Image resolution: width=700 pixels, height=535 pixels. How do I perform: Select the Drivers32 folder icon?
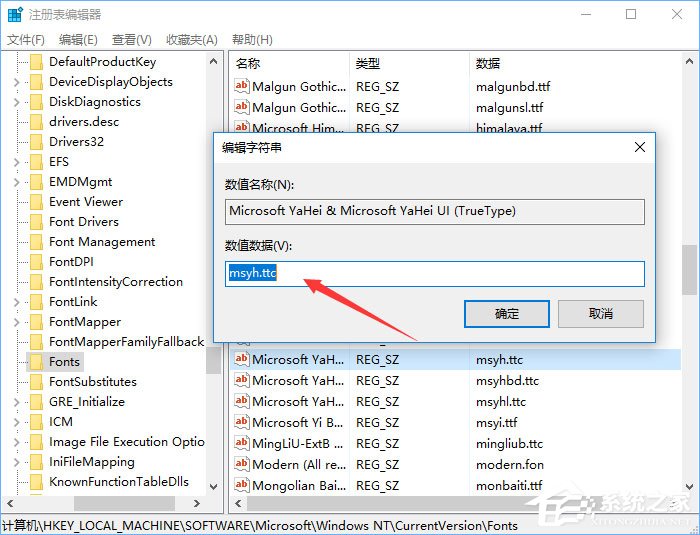pos(36,142)
